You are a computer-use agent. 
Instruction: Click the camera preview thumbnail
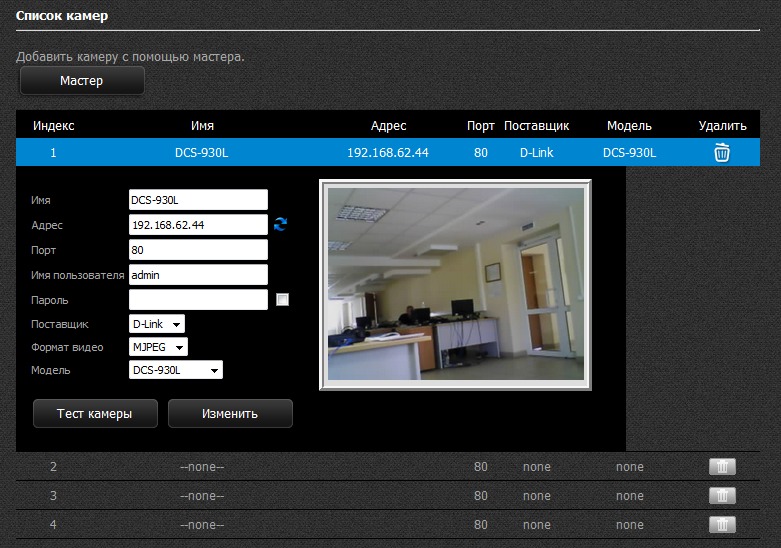[455, 284]
